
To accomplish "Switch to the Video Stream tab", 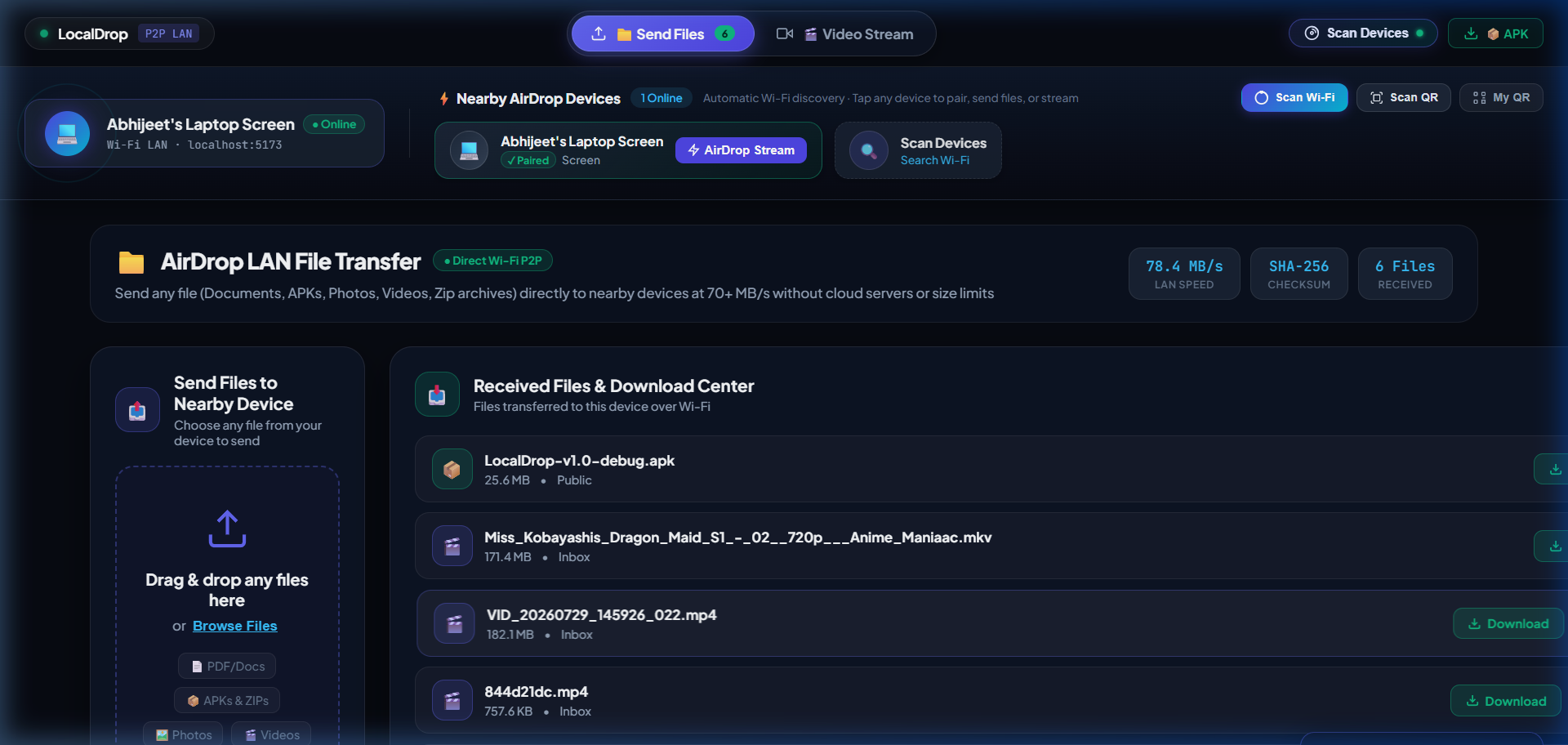I will tap(844, 33).
